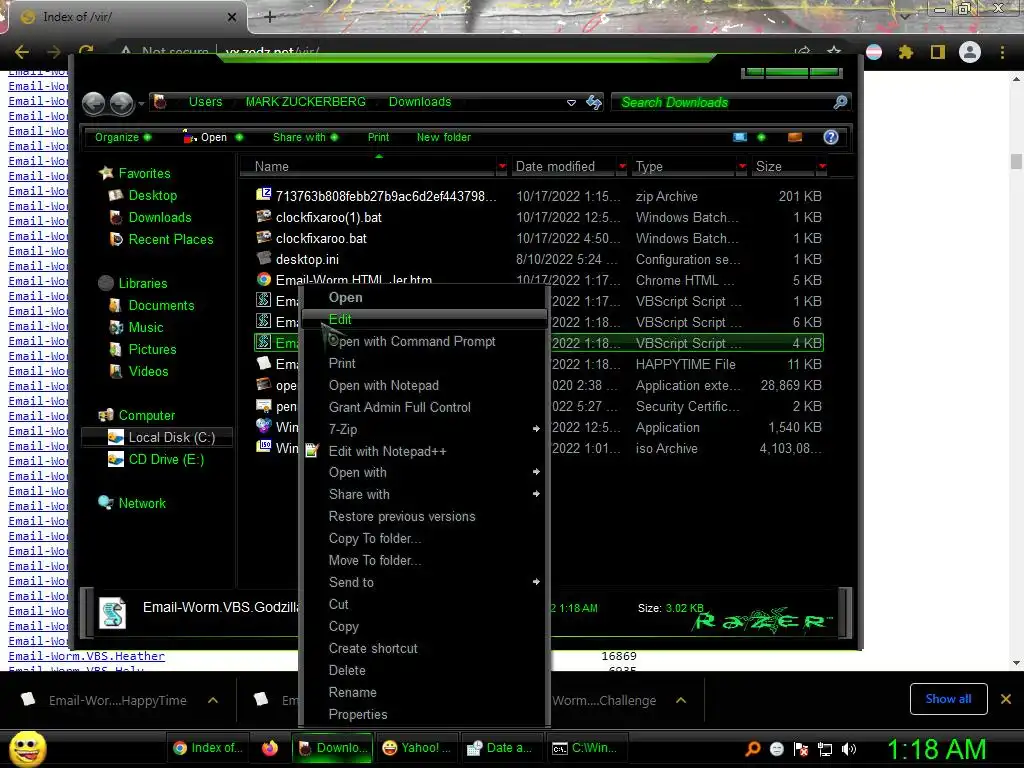Viewport: 1024px width, 768px height.
Task: Bookmark the page with the star icon
Action: [x=834, y=51]
